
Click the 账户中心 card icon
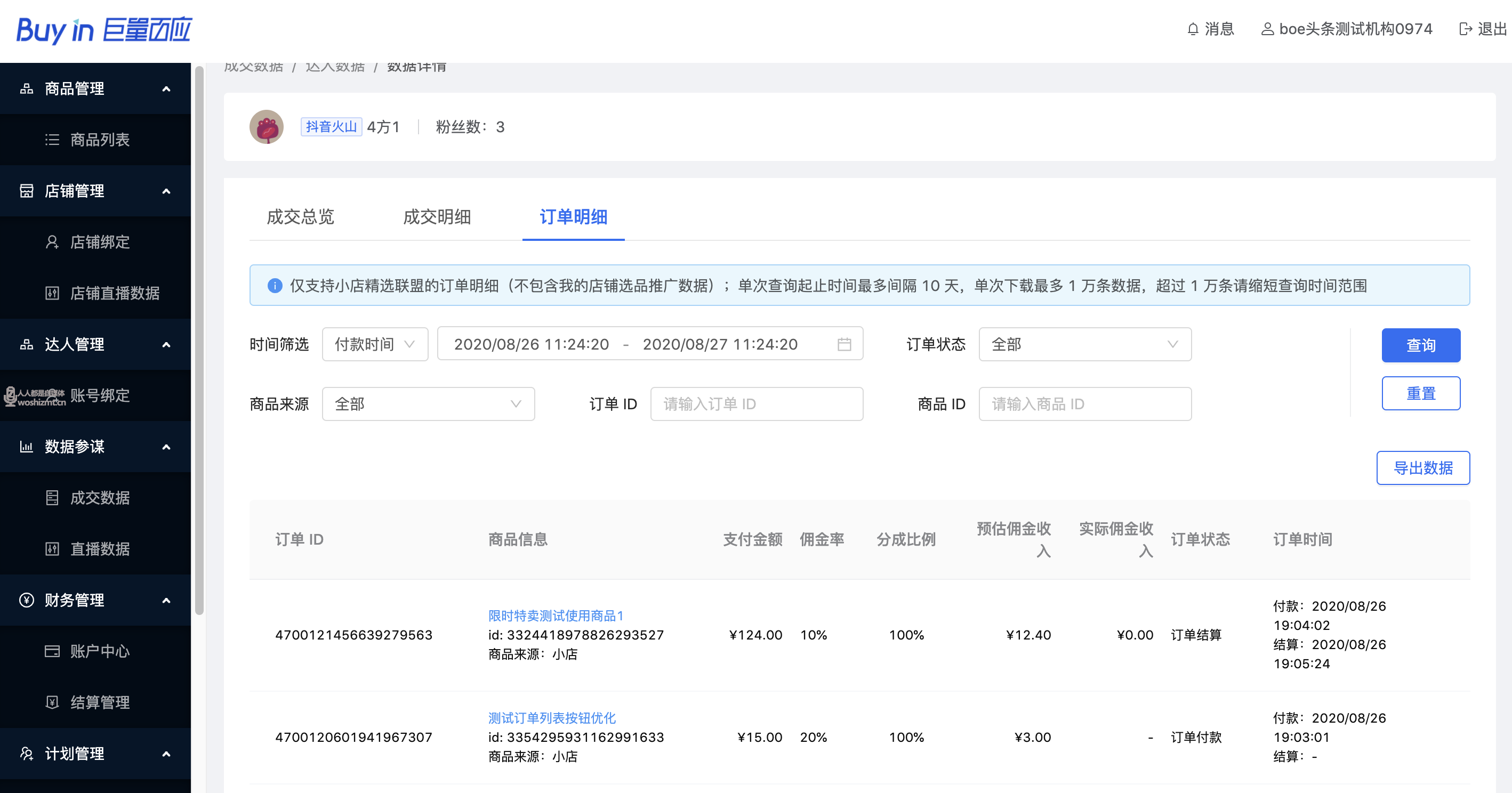(x=52, y=651)
